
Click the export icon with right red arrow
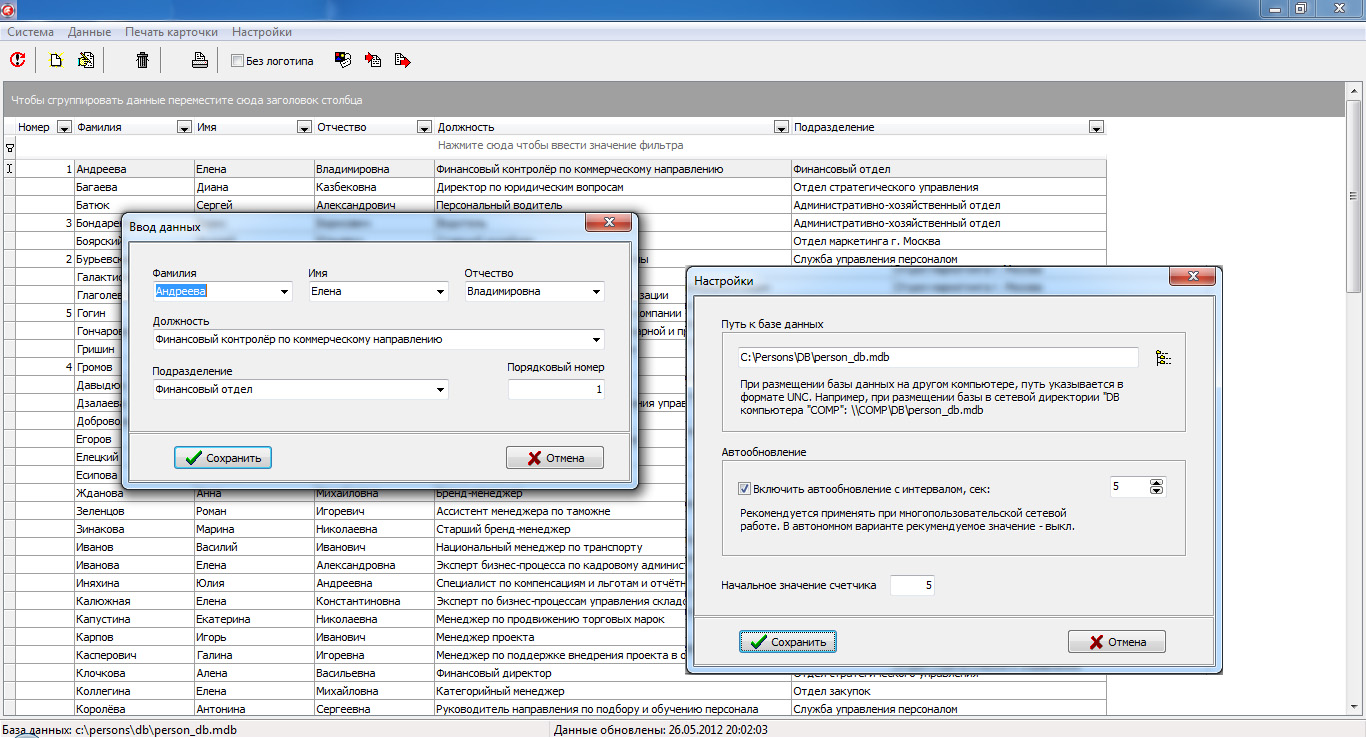[x=402, y=61]
